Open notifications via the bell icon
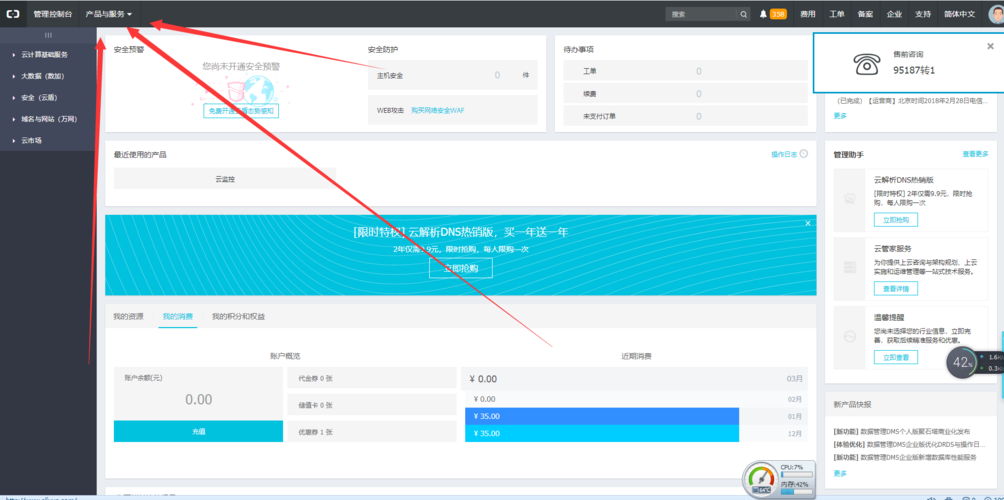Image resolution: width=1004 pixels, height=500 pixels. [763, 14]
